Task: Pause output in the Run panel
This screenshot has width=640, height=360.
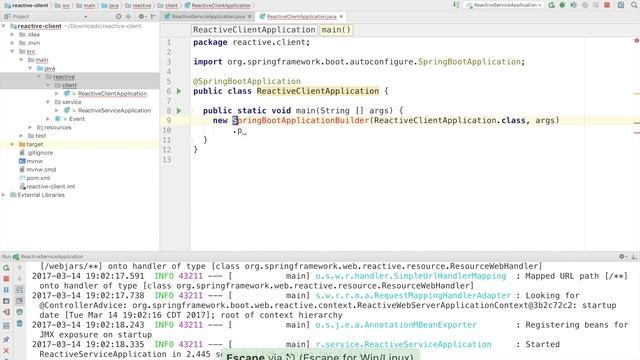Action: pos(6,290)
